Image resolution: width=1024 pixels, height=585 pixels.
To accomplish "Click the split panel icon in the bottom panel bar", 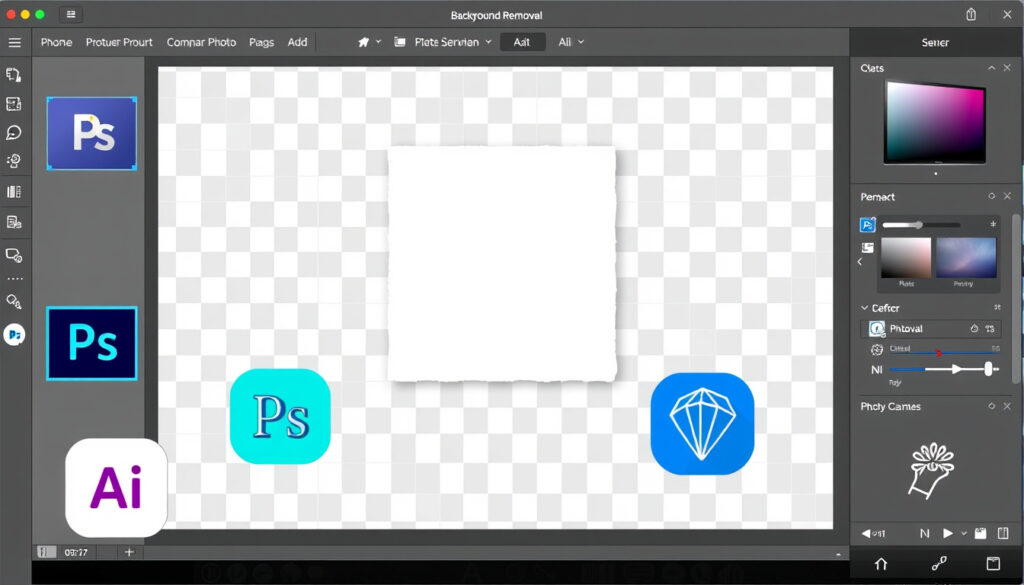I will coord(1003,533).
